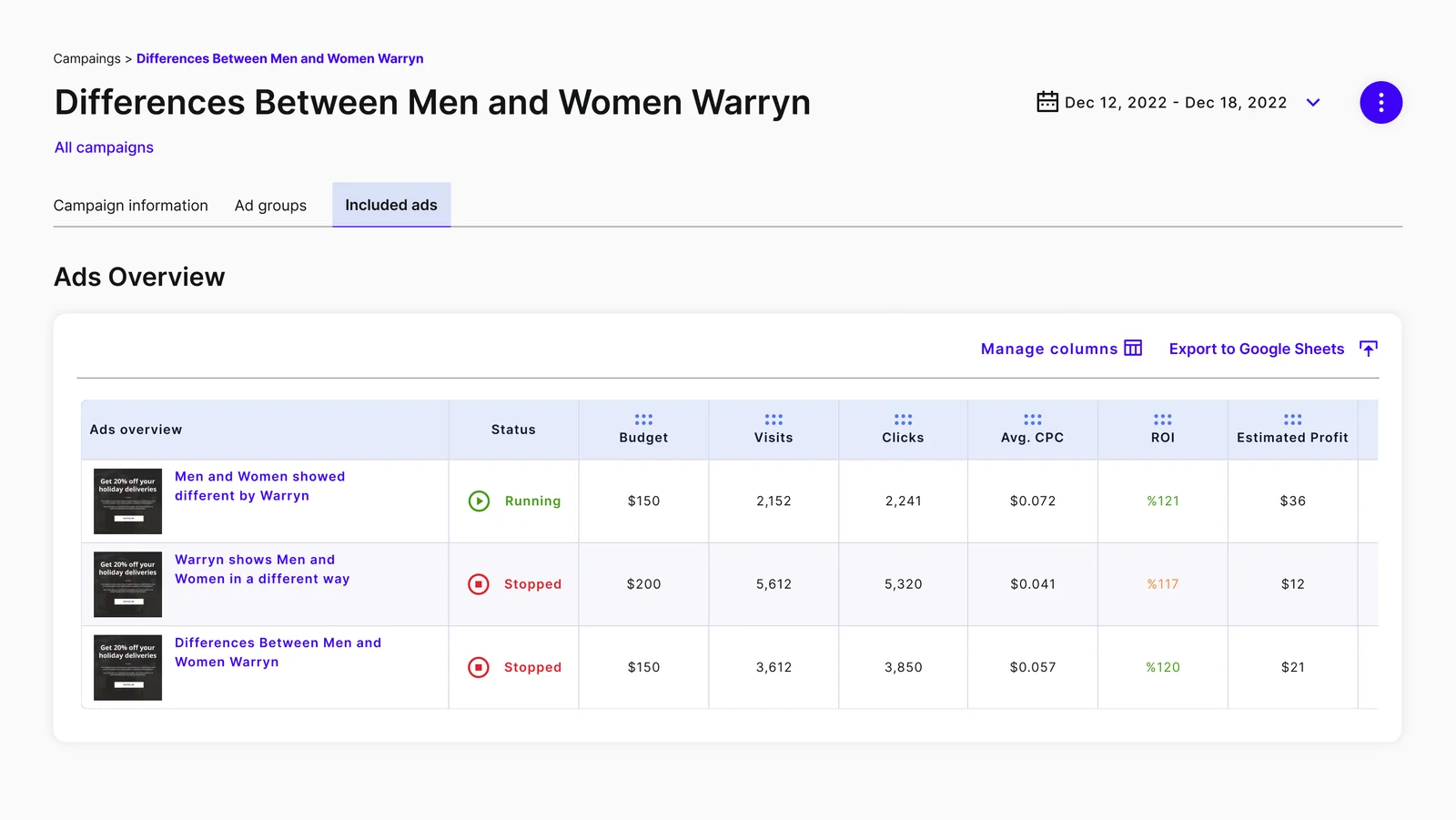The height and width of the screenshot is (820, 1456).
Task: Grab the drag handle above Avg. CPC column
Action: point(1033,420)
